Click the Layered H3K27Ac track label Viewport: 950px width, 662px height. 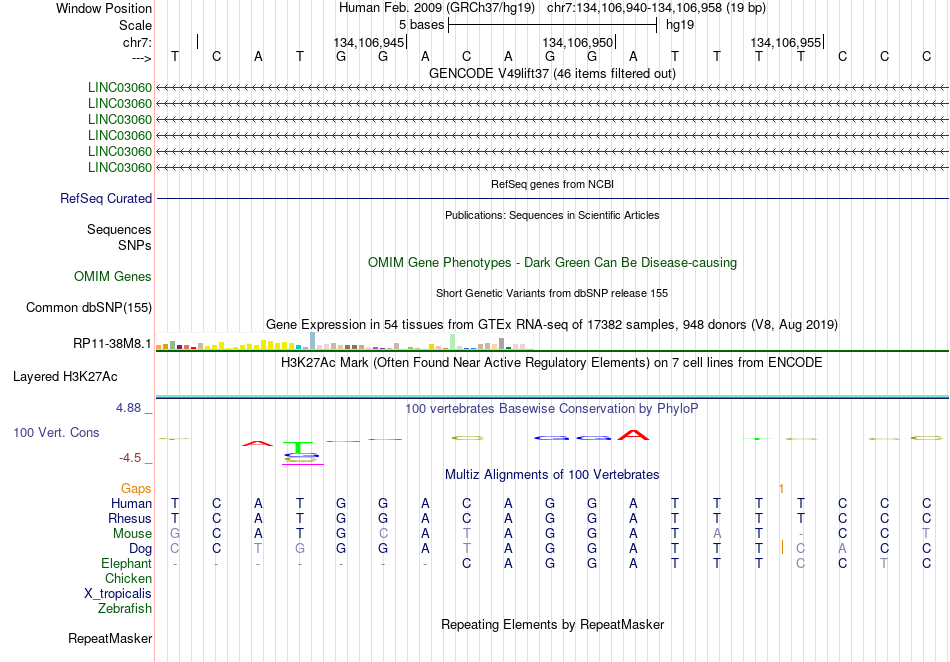point(65,377)
